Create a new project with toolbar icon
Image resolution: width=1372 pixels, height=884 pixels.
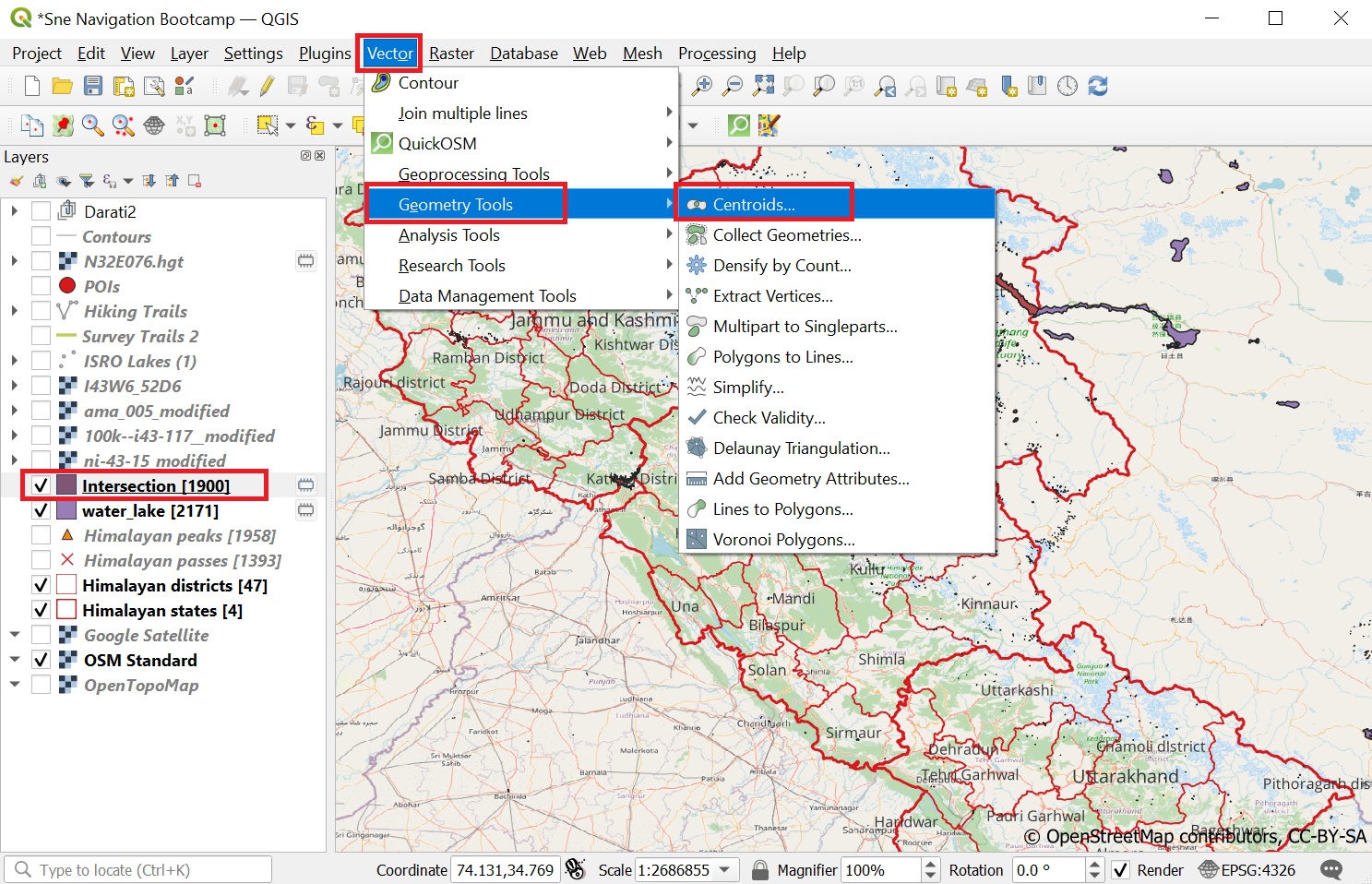coord(32,87)
